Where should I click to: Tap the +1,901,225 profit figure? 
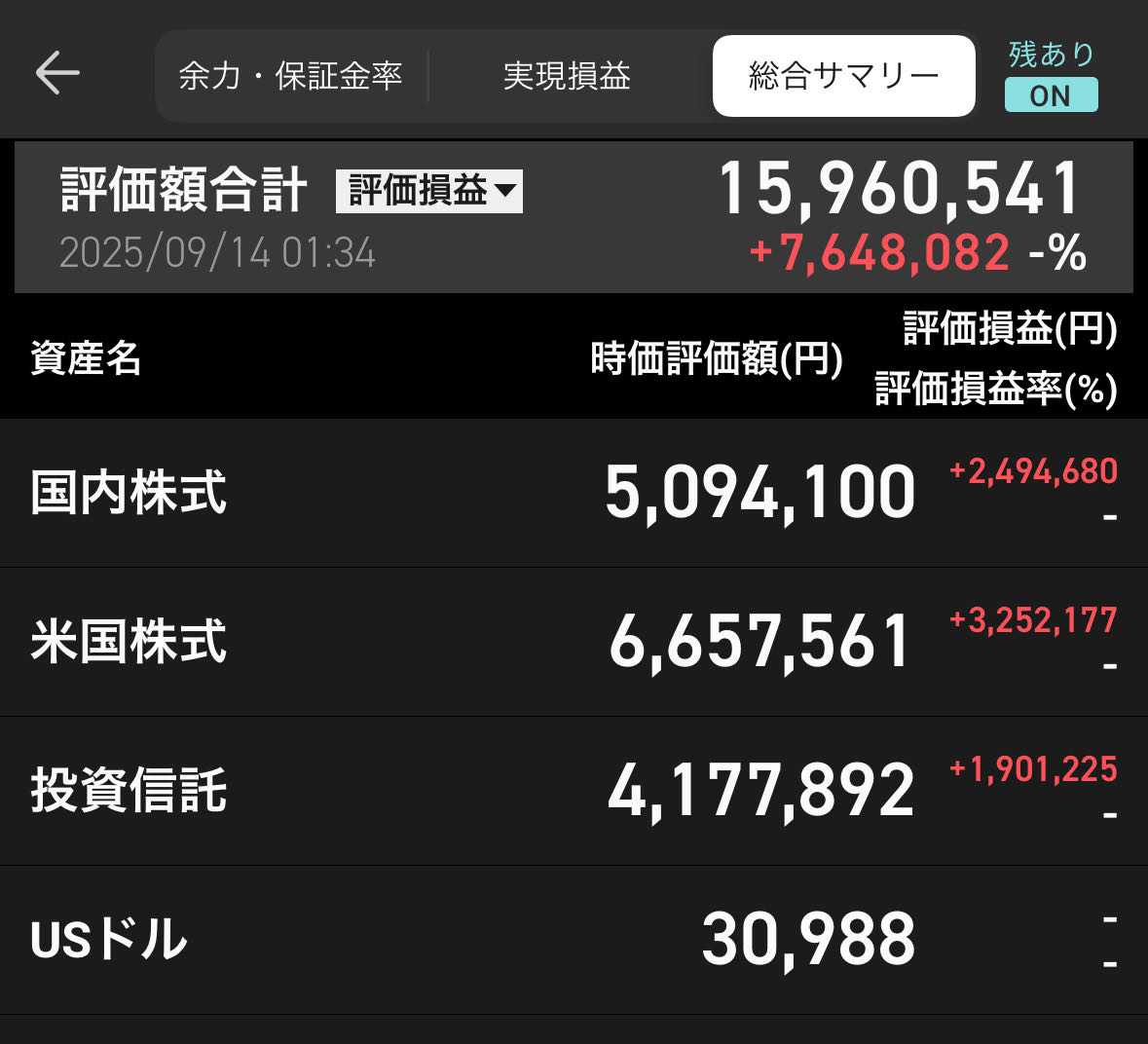point(1033,770)
